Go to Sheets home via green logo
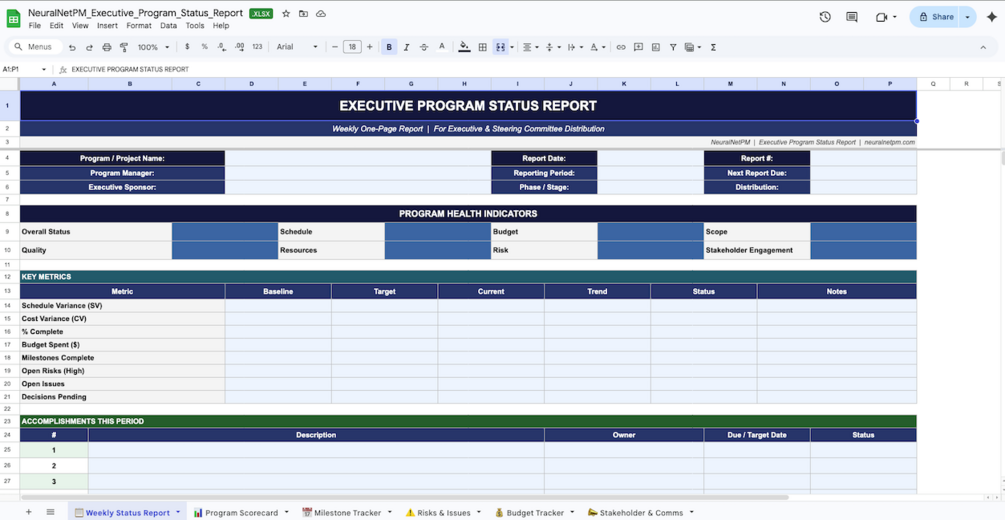 pyautogui.click(x=13, y=19)
